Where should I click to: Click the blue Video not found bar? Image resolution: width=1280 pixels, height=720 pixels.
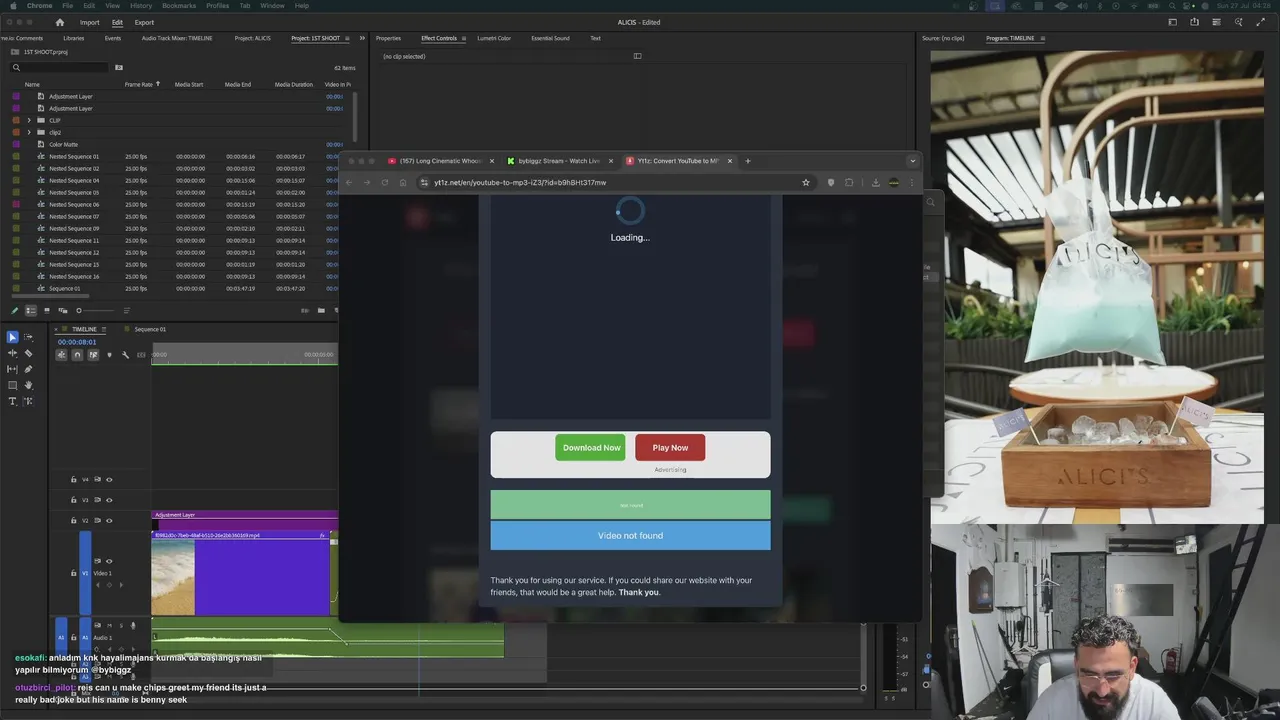[630, 535]
